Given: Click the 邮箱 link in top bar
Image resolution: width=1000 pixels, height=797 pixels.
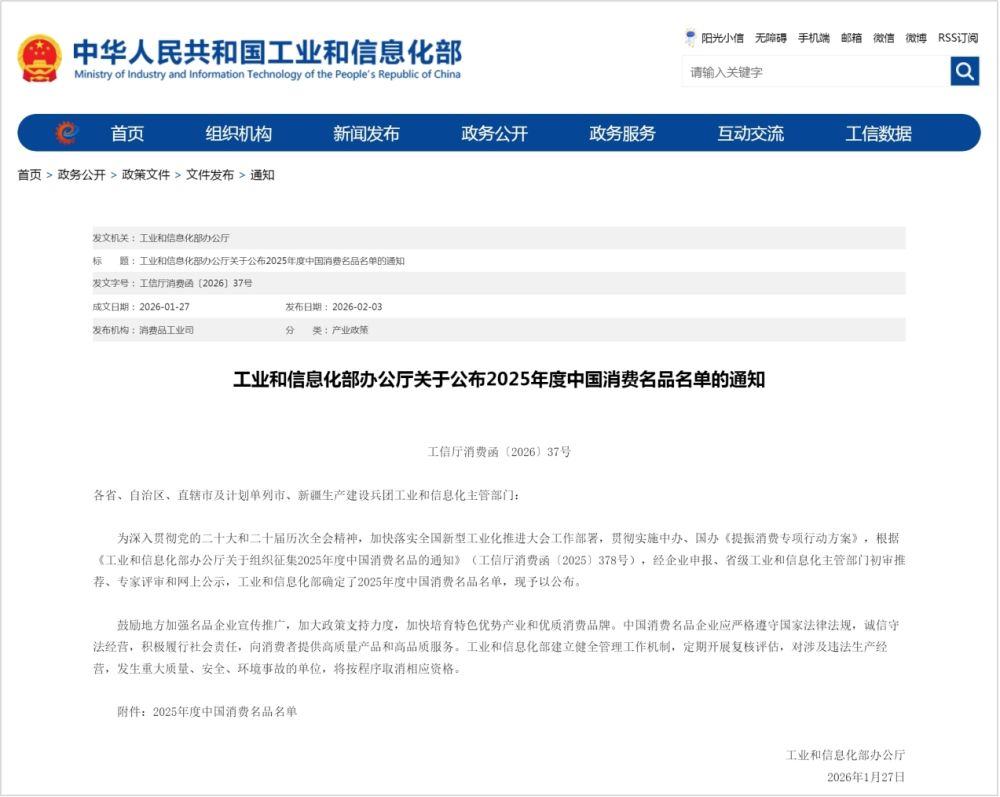Looking at the screenshot, I should (x=851, y=38).
